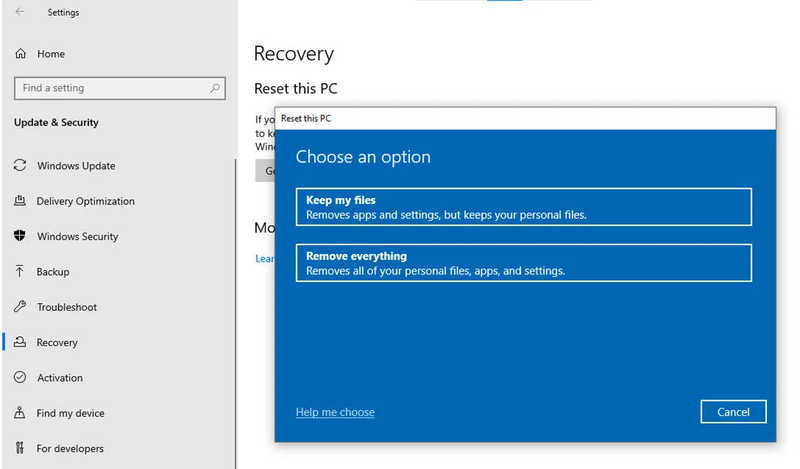Choose the Keep my files option
The height and width of the screenshot is (469, 800).
click(523, 207)
